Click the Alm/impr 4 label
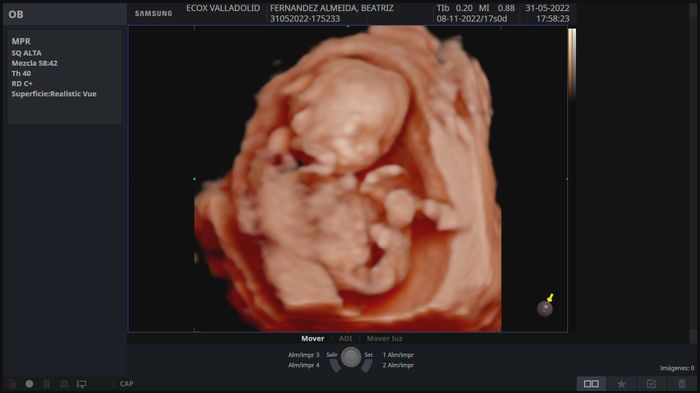The width and height of the screenshot is (700, 393). coord(304,365)
